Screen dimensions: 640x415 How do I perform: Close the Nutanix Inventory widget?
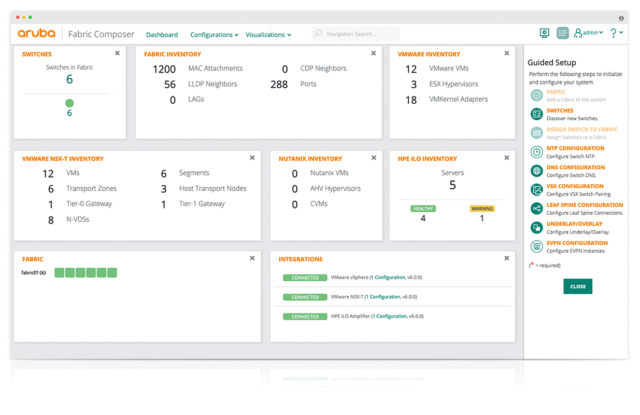click(373, 158)
